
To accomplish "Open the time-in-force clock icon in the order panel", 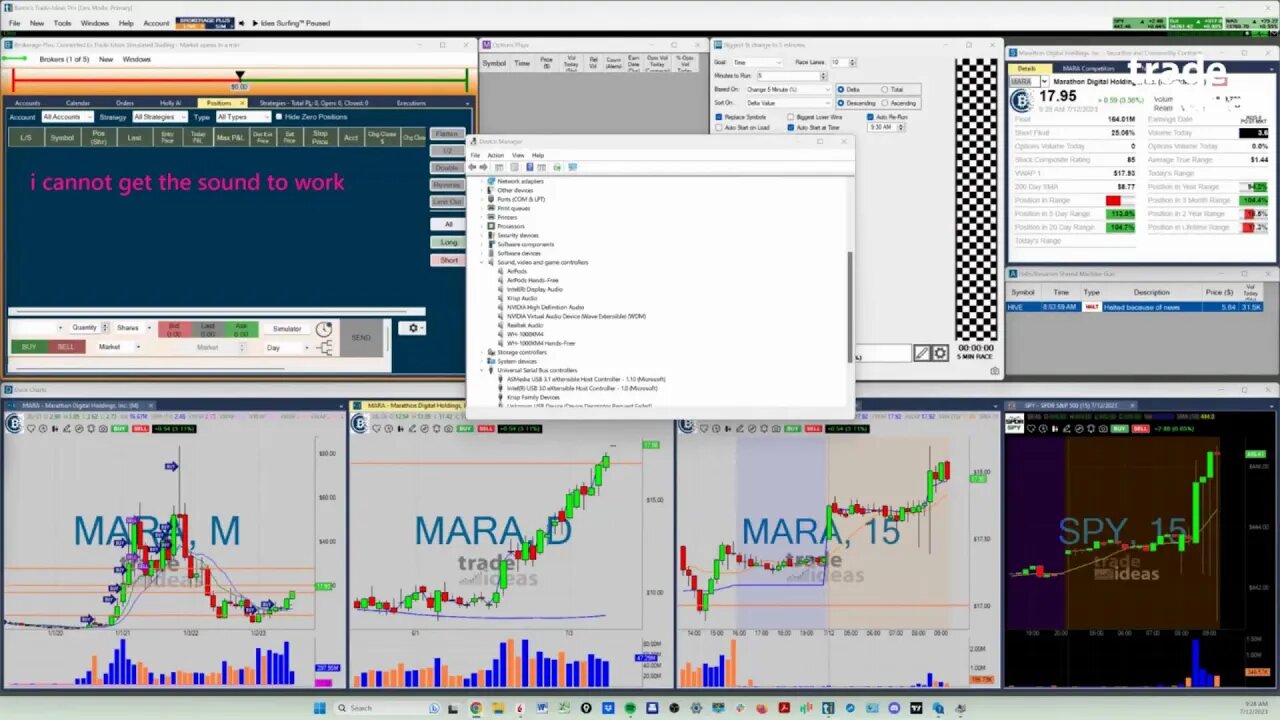I will pos(324,329).
